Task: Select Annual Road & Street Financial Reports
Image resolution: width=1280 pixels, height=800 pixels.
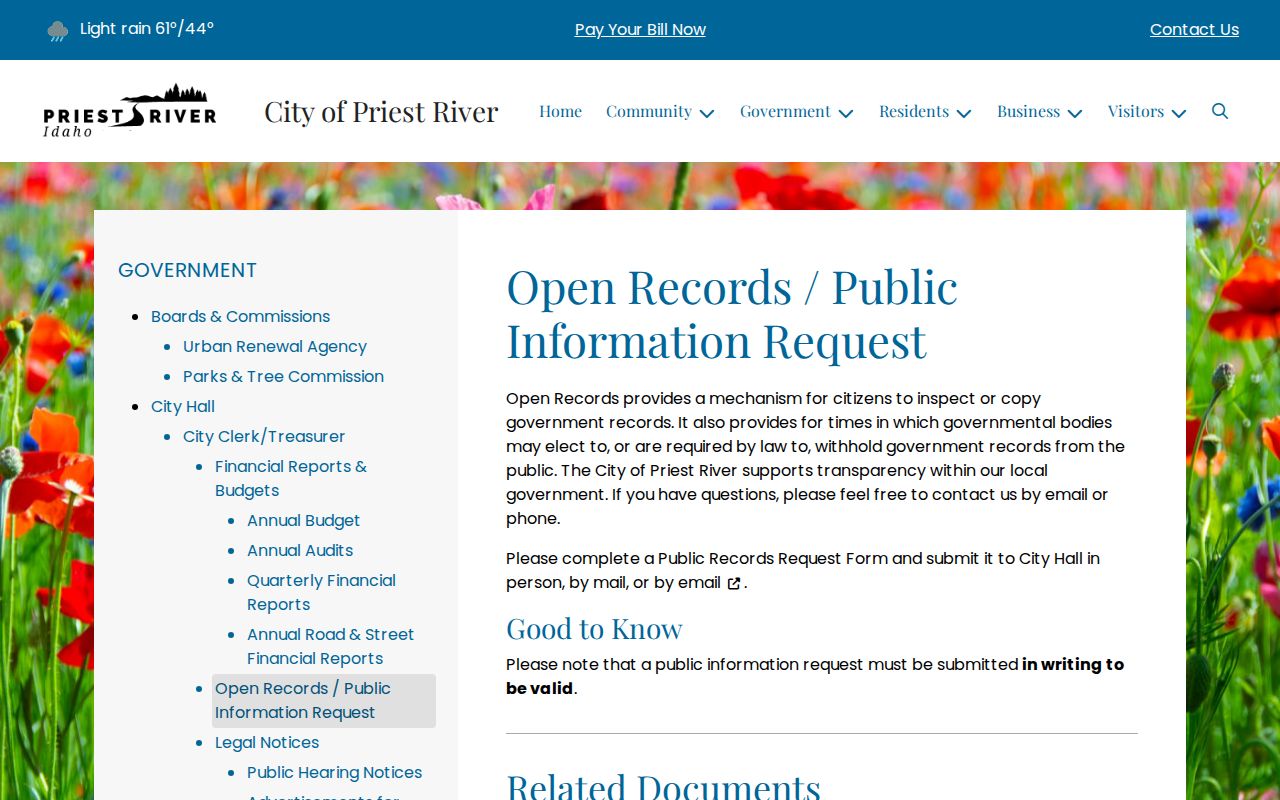Action: pos(330,646)
